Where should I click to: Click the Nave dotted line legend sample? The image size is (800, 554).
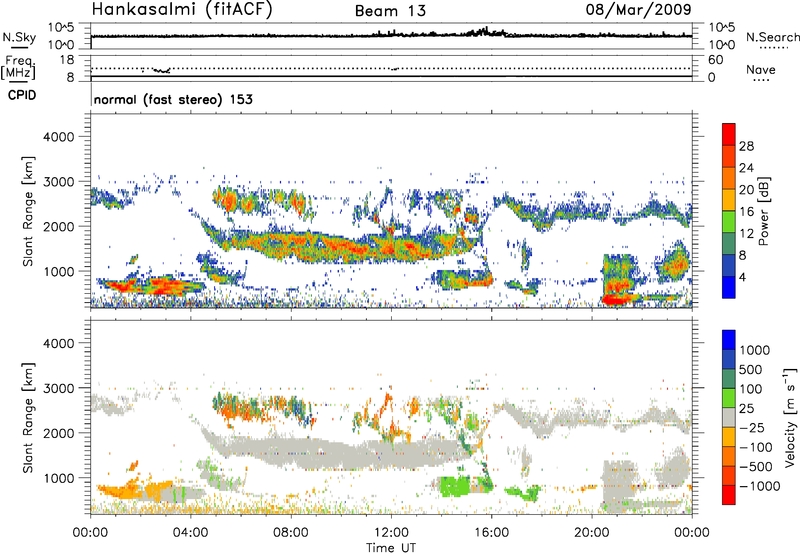tap(761, 80)
